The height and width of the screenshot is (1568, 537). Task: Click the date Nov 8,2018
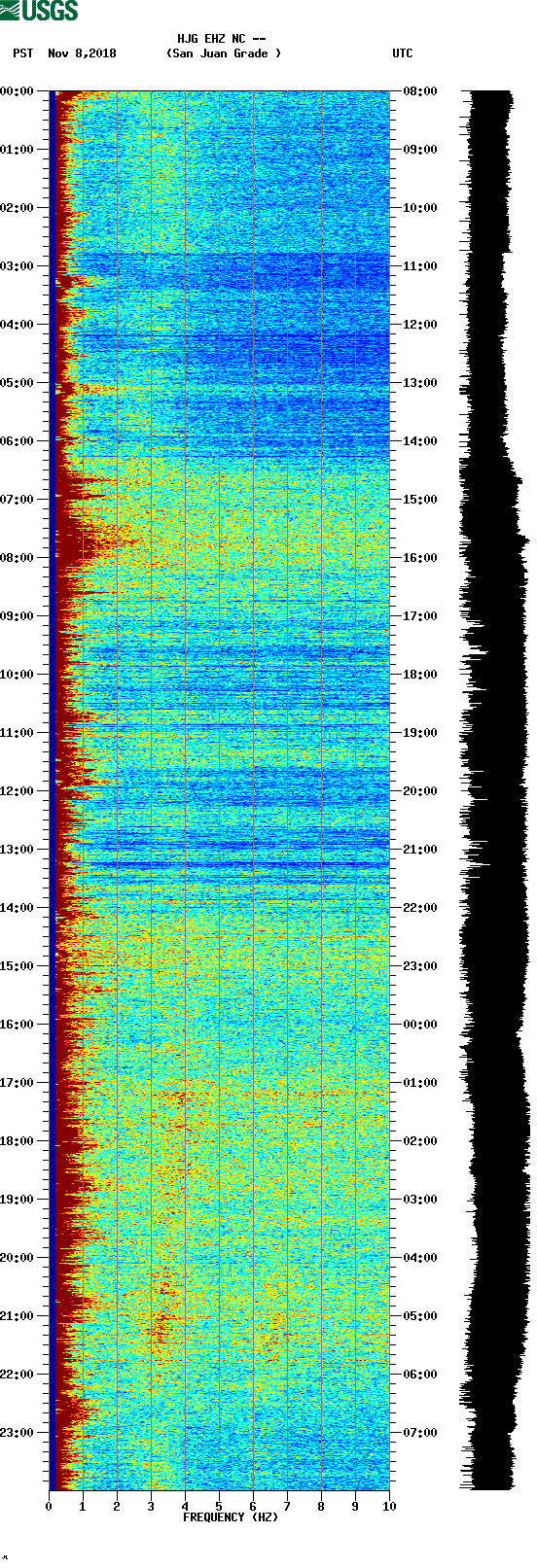pos(82,53)
